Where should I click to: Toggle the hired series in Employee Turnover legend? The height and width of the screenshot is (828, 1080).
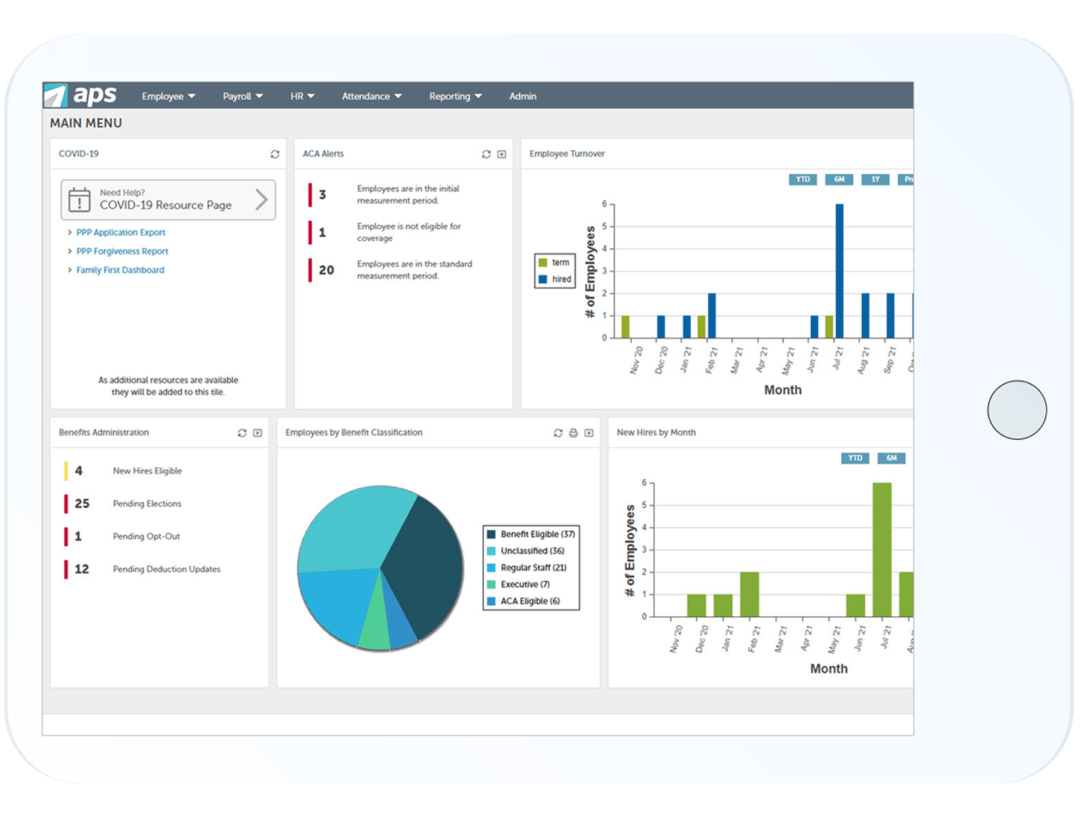tap(557, 279)
